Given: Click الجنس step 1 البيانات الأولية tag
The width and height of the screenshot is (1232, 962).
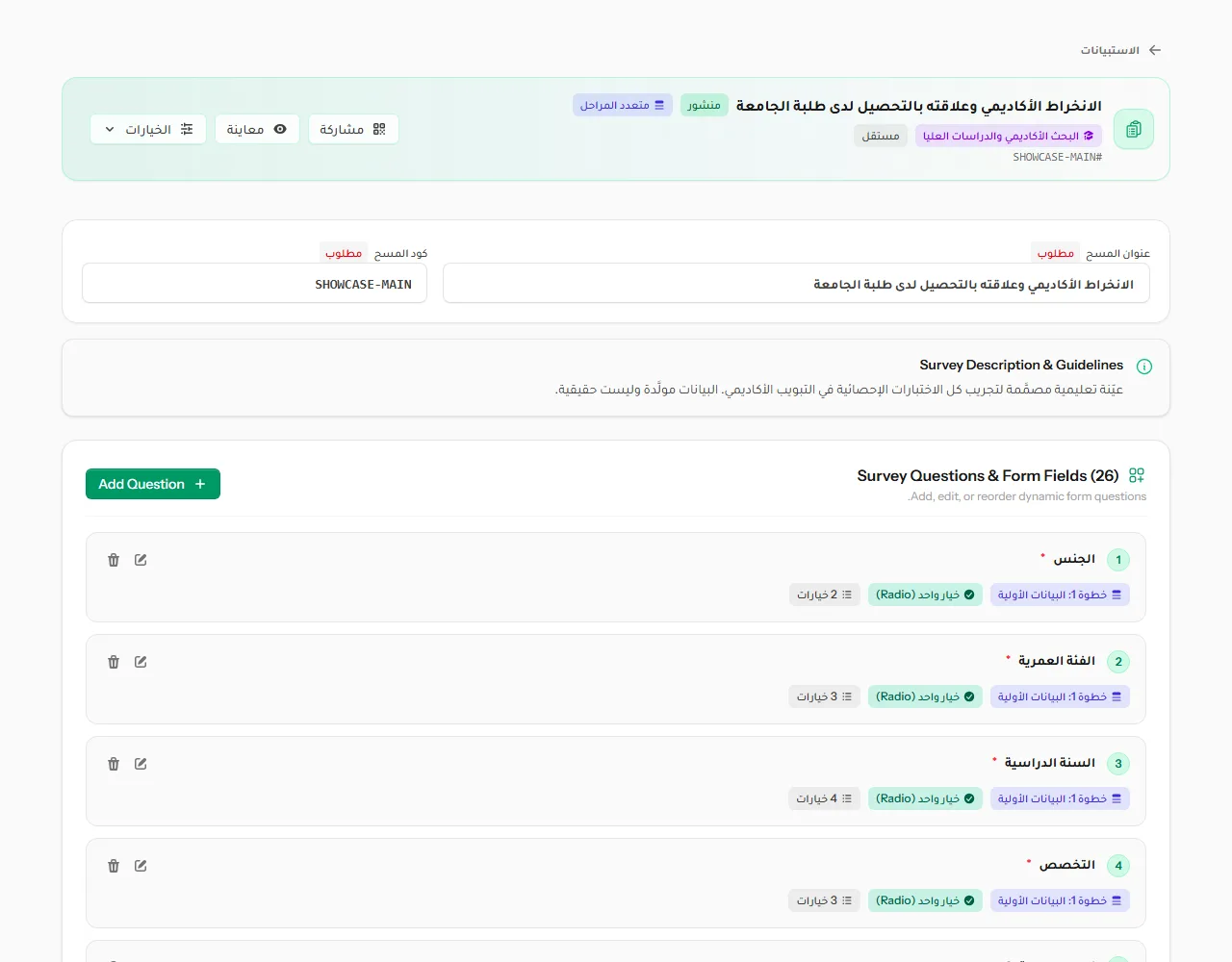Looking at the screenshot, I should click(x=1060, y=595).
